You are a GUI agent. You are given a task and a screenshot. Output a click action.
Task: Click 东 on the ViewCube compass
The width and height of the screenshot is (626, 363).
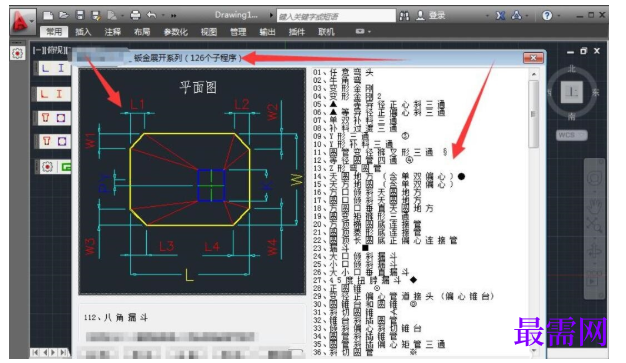tap(596, 93)
